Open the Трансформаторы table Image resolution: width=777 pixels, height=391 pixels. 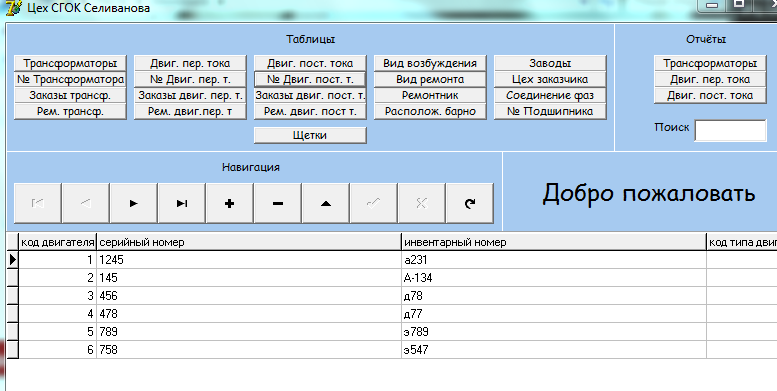click(70, 63)
